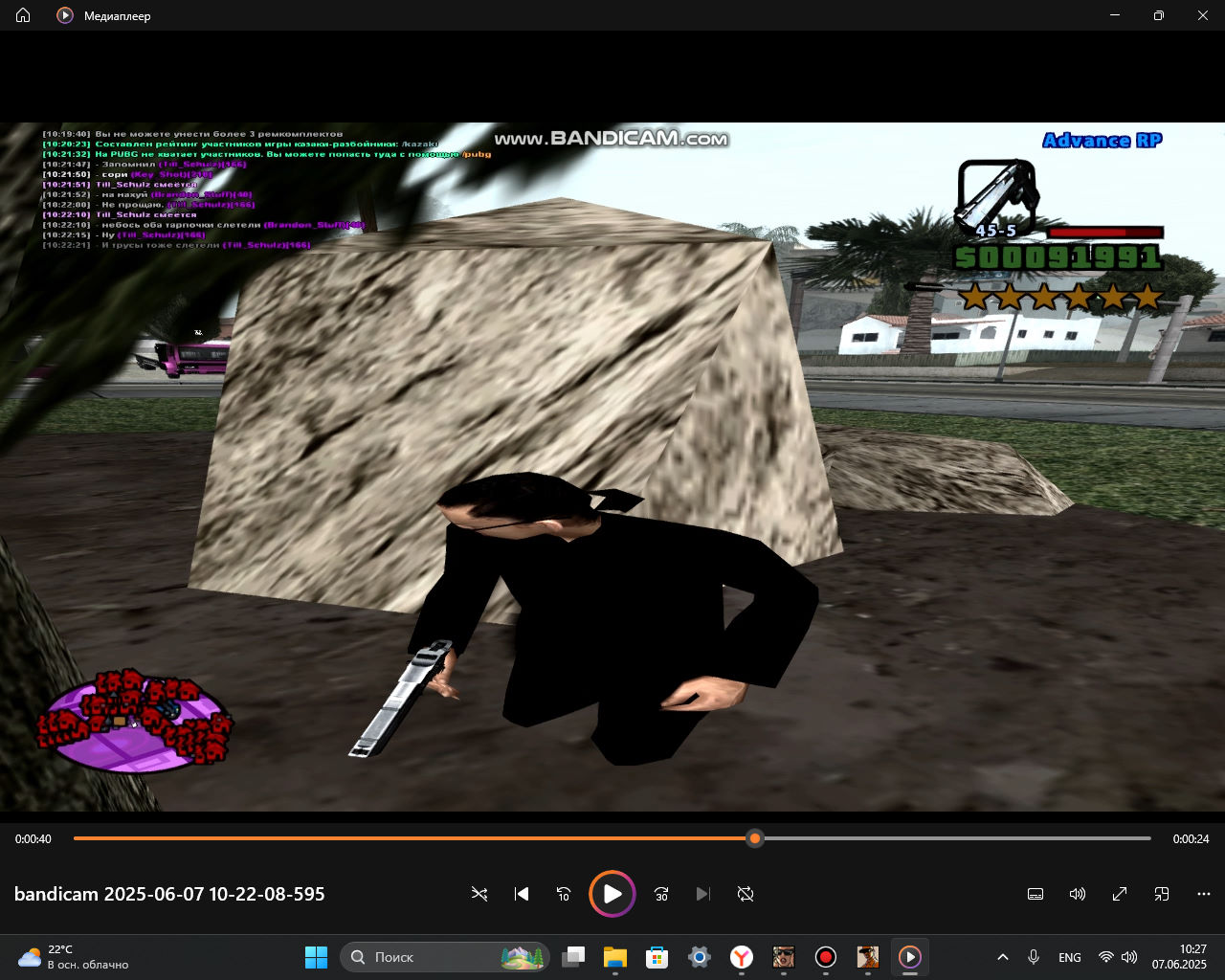Switch the ENG input language
1225x980 pixels.
coord(1070,957)
